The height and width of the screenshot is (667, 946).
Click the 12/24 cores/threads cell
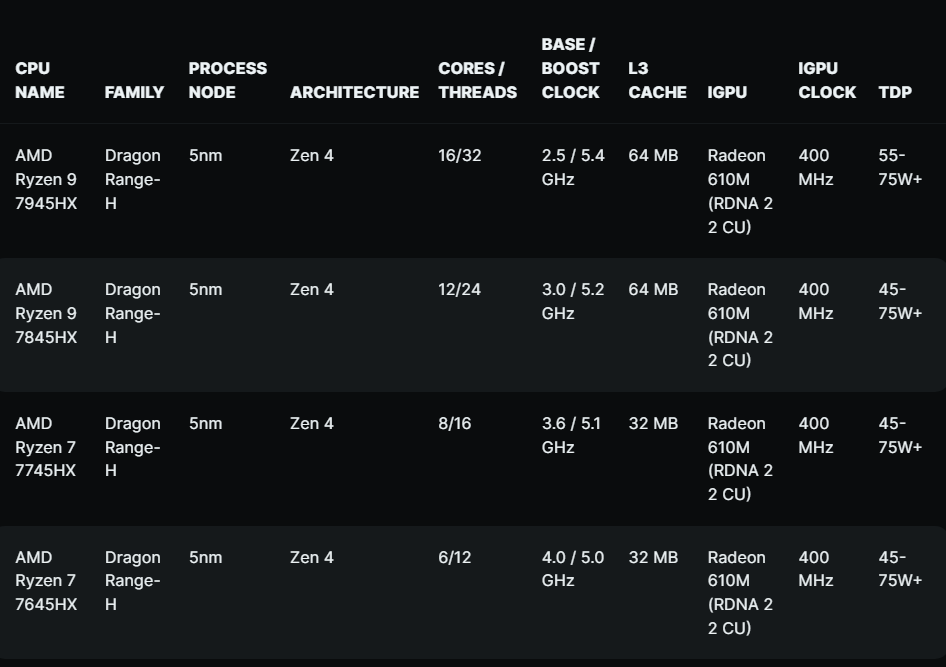click(x=459, y=290)
